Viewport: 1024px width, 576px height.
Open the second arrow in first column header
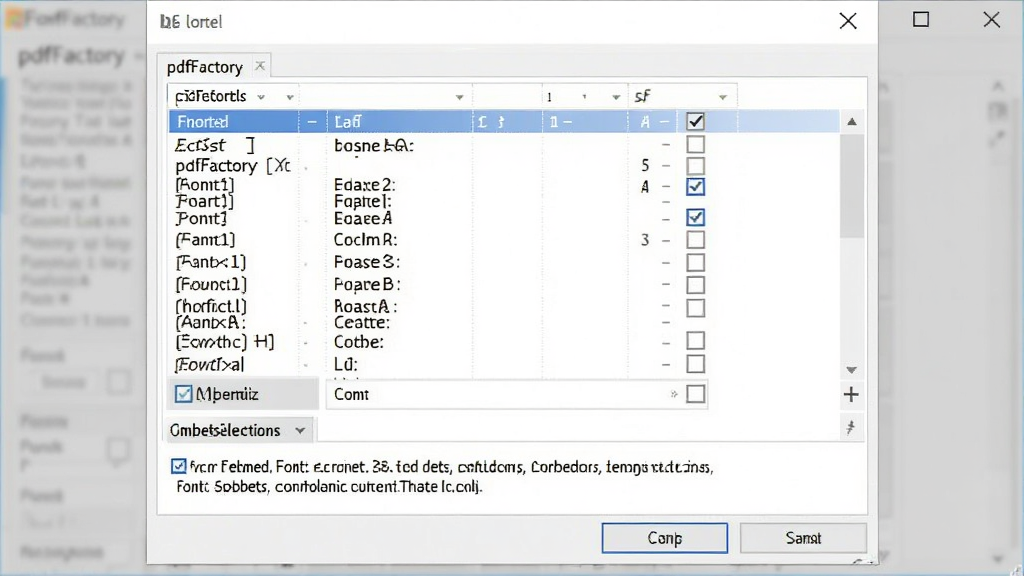289,97
